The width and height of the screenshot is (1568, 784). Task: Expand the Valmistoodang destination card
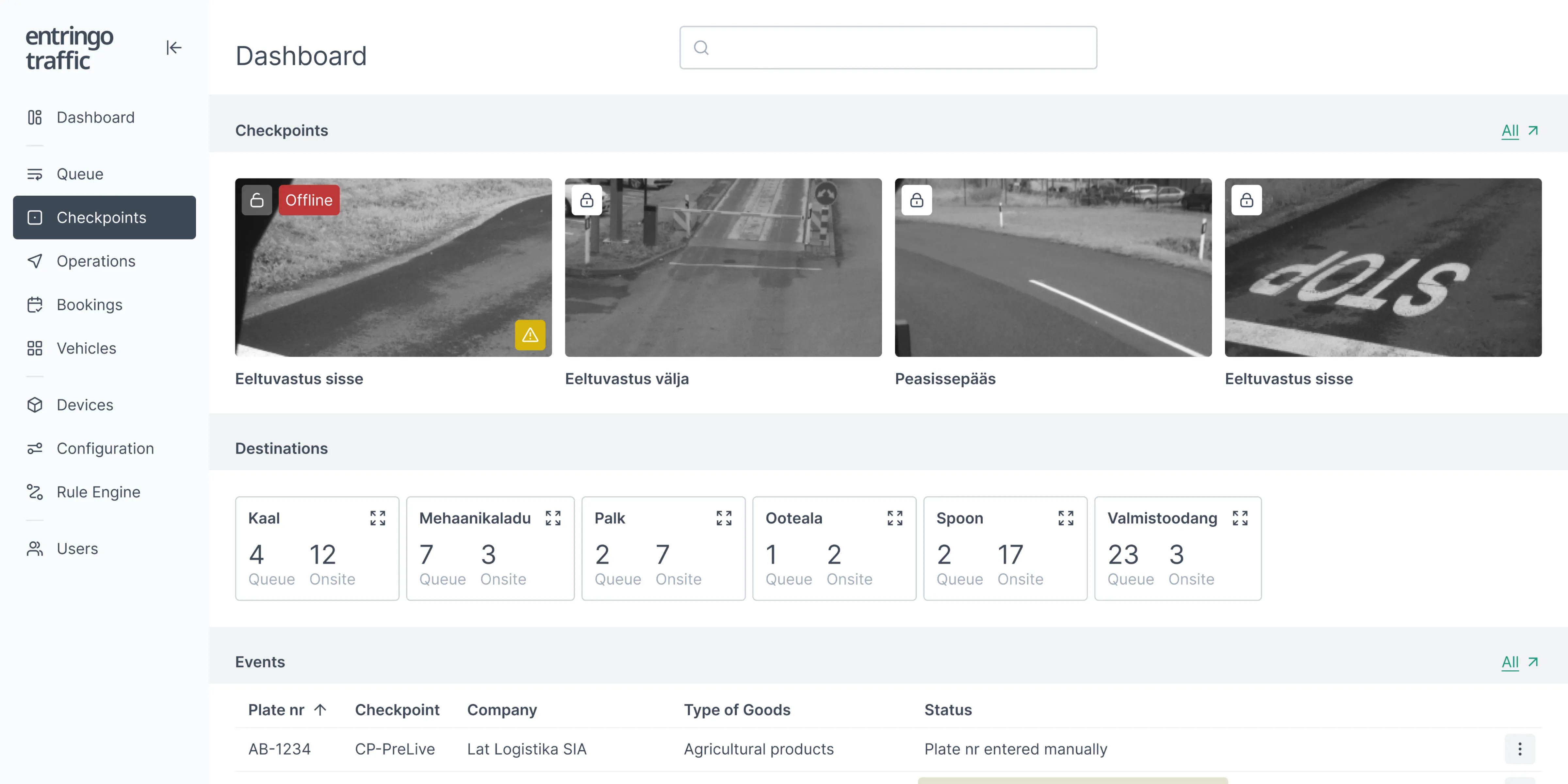click(1240, 518)
